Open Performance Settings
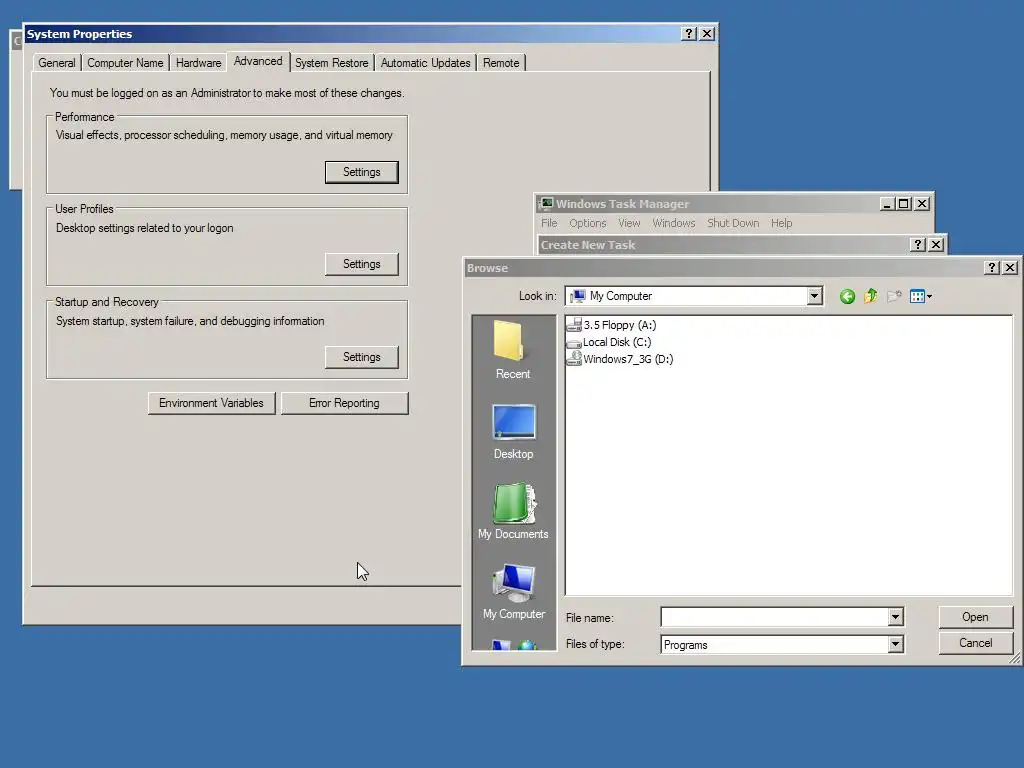 pyautogui.click(x=362, y=172)
